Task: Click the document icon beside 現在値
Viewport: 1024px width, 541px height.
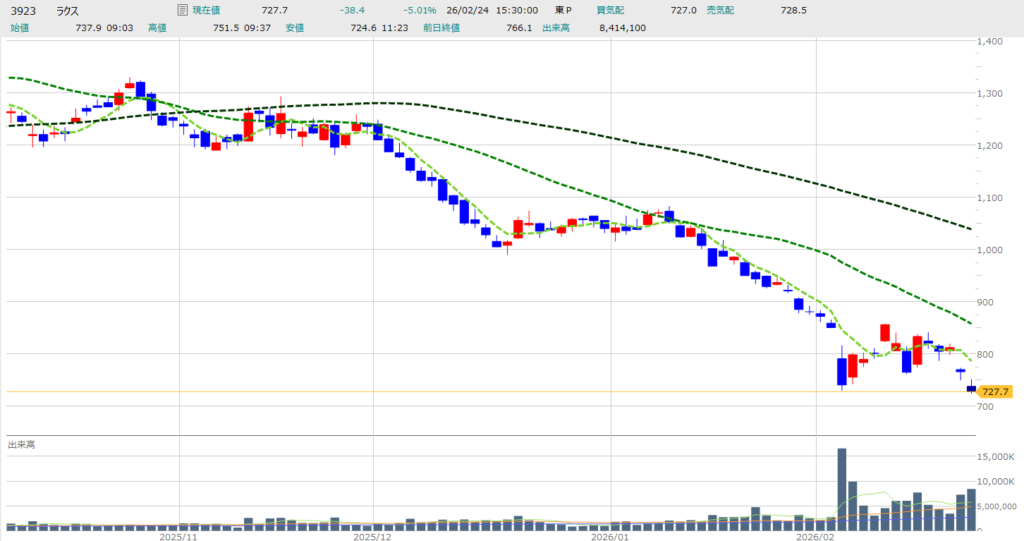Action: tap(181, 10)
